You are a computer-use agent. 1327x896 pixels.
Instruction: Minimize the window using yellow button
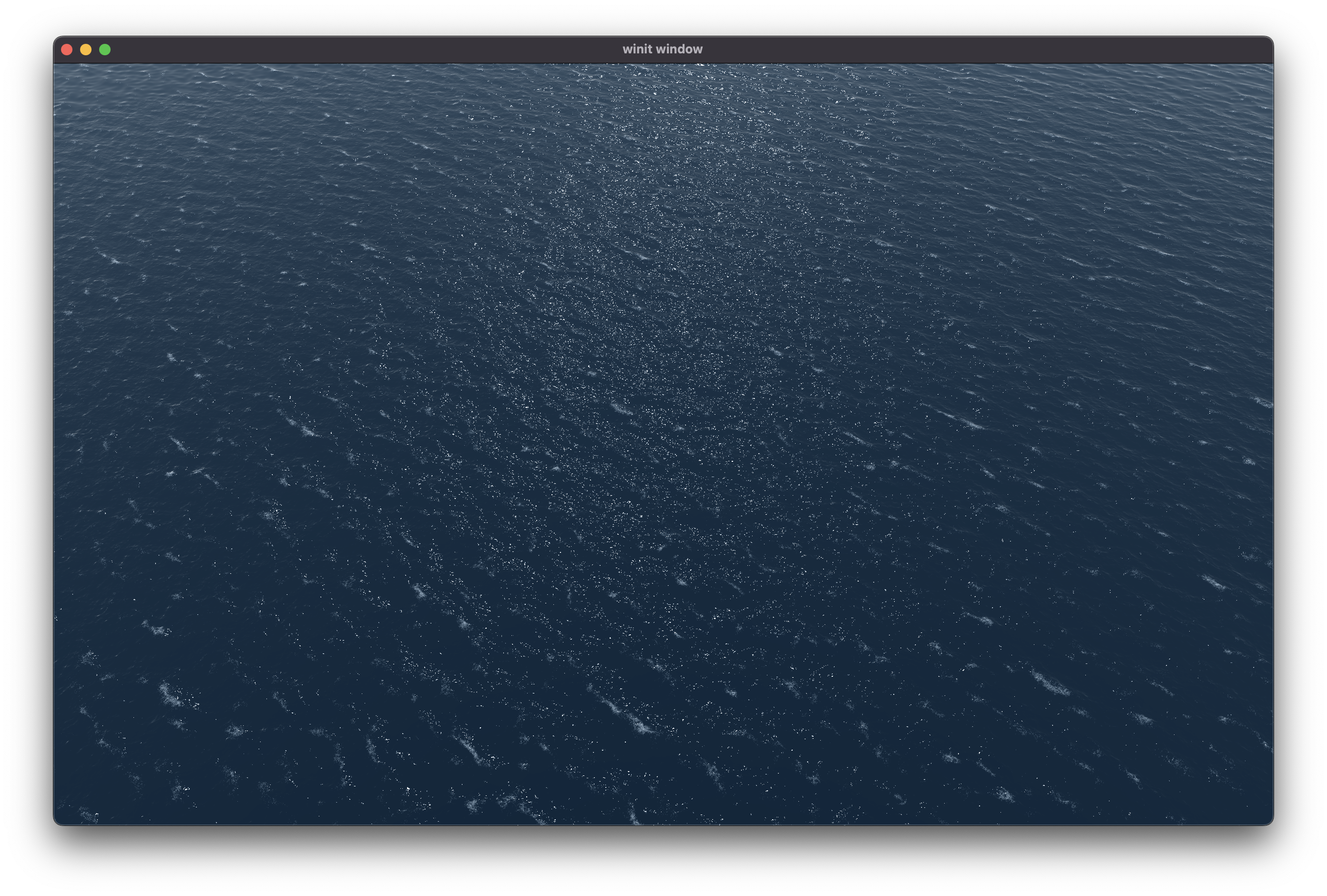point(86,50)
